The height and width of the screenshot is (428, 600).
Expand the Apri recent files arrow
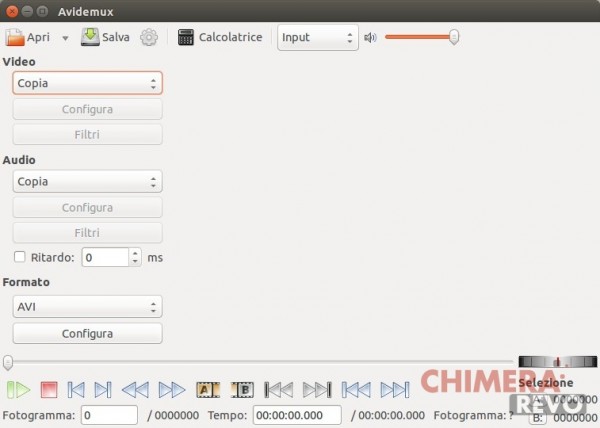[65, 38]
